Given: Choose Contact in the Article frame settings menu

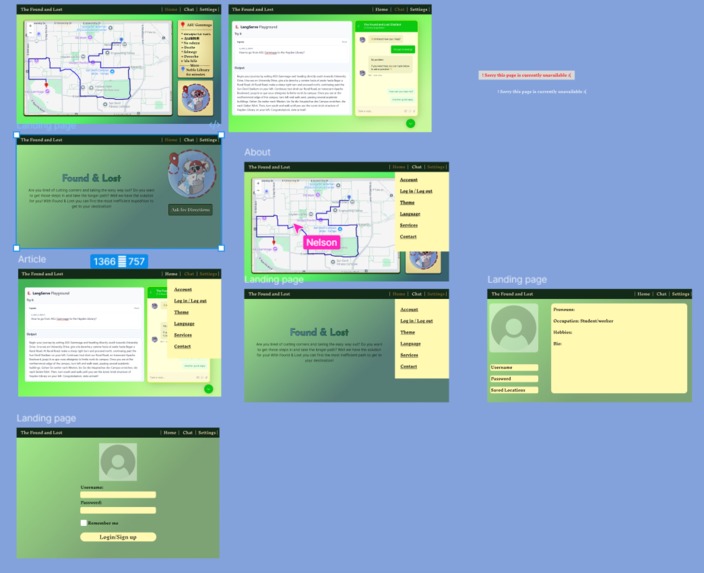Looking at the screenshot, I should pyautogui.click(x=182, y=346).
